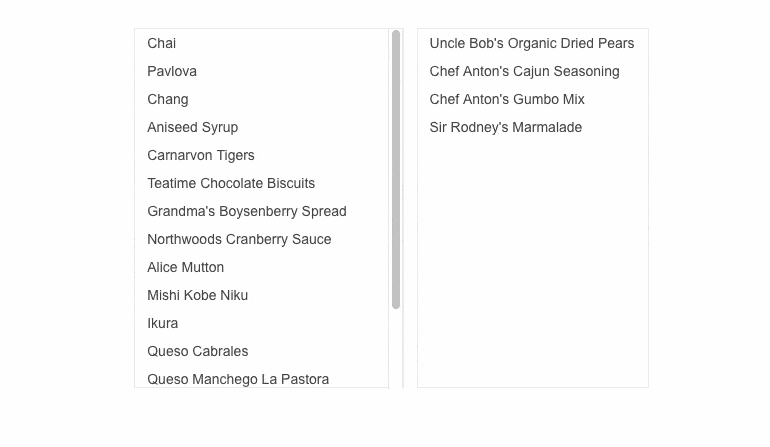Select Chef Anton's Gumbo Mix
The height and width of the screenshot is (447, 770).
(507, 99)
